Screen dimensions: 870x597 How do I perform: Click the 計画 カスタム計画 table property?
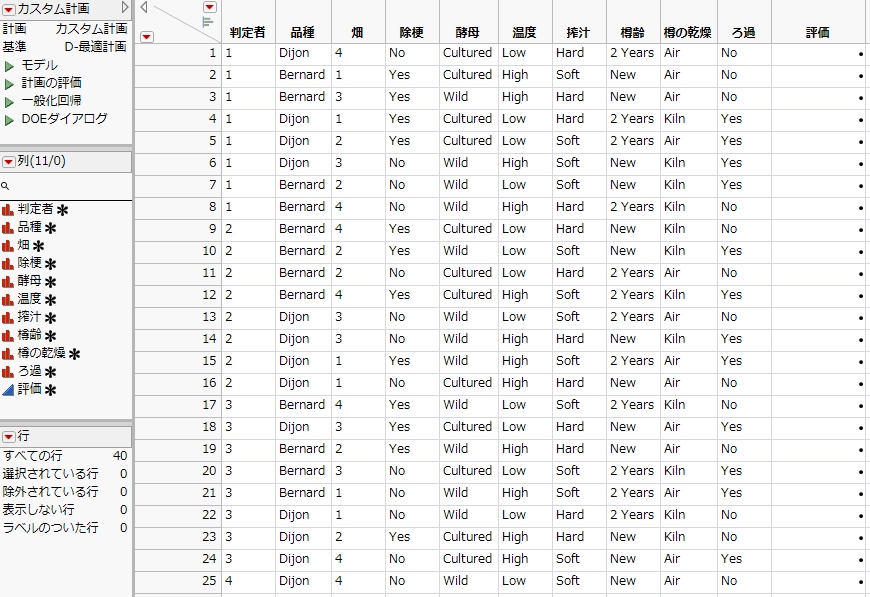65,29
